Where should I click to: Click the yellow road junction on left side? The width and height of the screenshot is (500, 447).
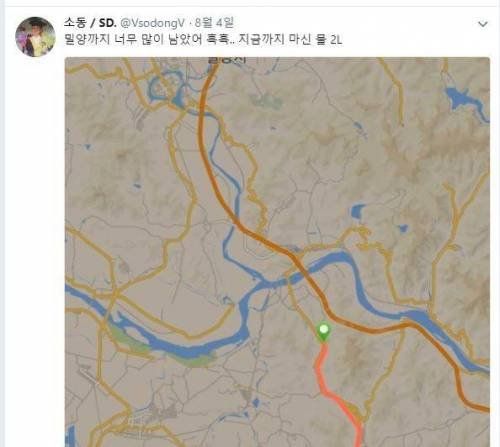coord(115,293)
